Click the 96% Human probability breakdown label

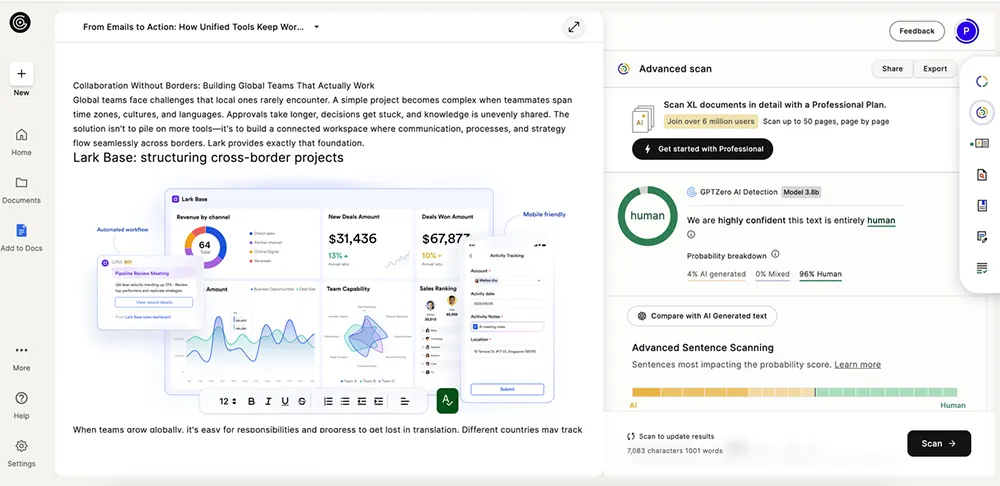(x=820, y=274)
